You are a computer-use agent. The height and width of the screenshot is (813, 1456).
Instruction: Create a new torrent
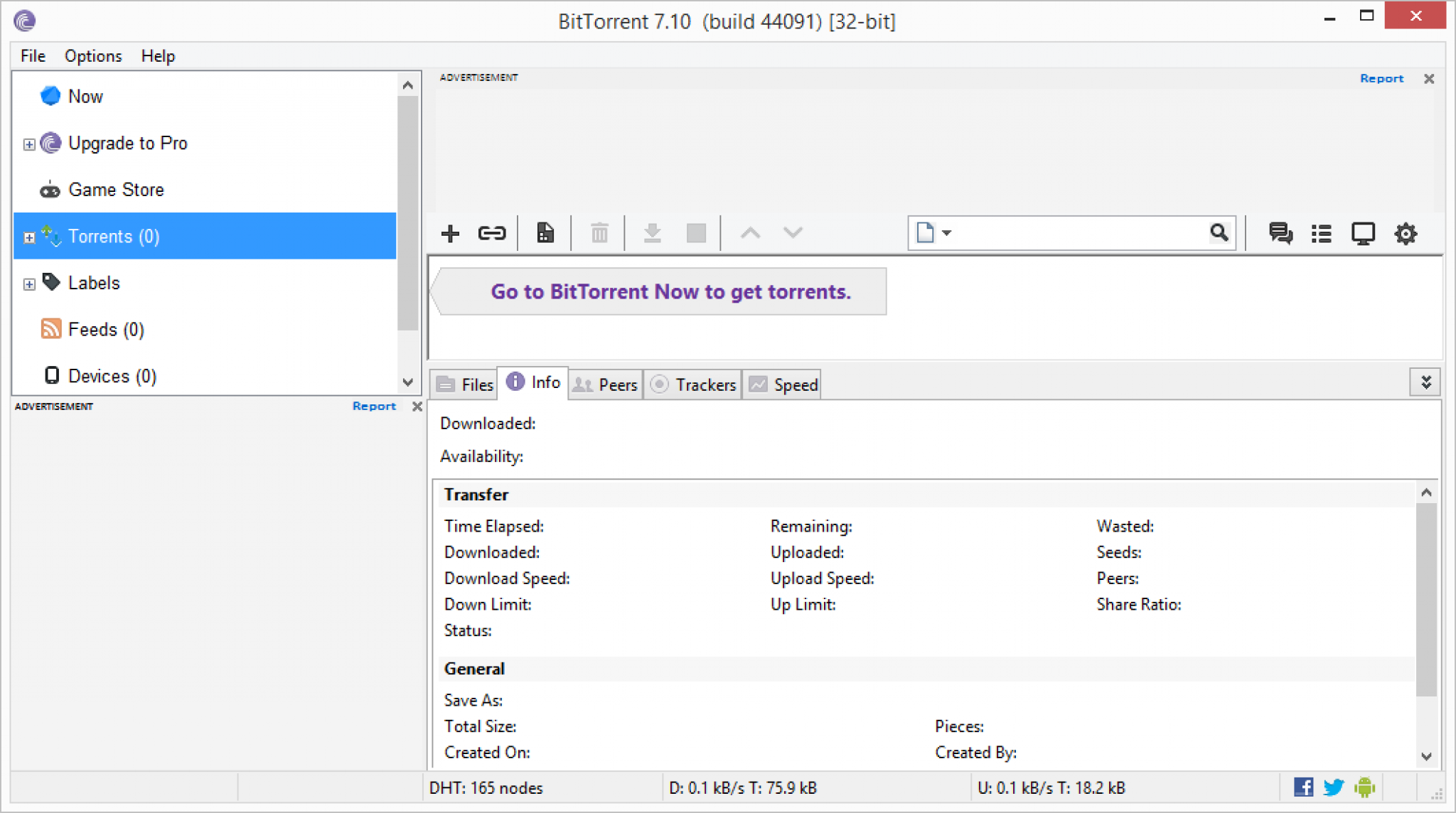(545, 232)
